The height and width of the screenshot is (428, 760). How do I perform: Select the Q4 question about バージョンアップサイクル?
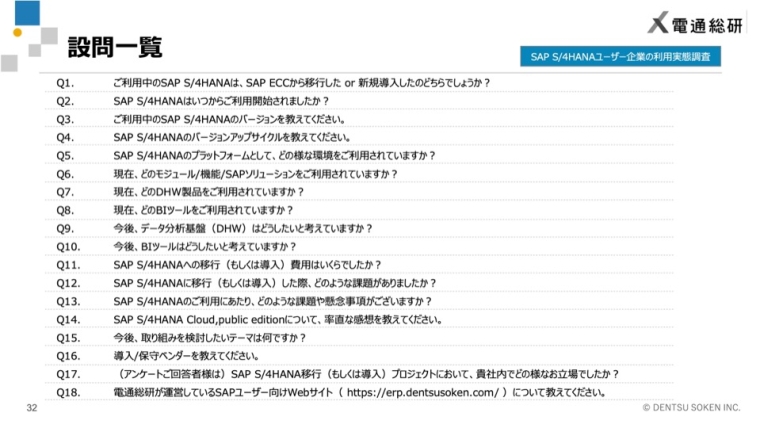click(x=232, y=138)
